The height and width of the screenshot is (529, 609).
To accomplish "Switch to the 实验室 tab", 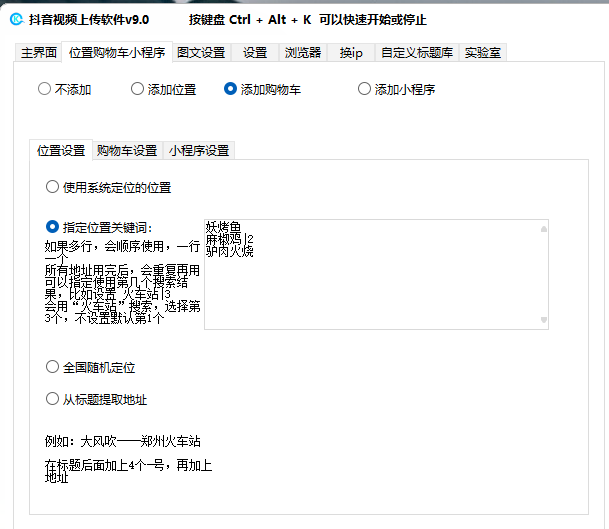I will click(x=483, y=52).
